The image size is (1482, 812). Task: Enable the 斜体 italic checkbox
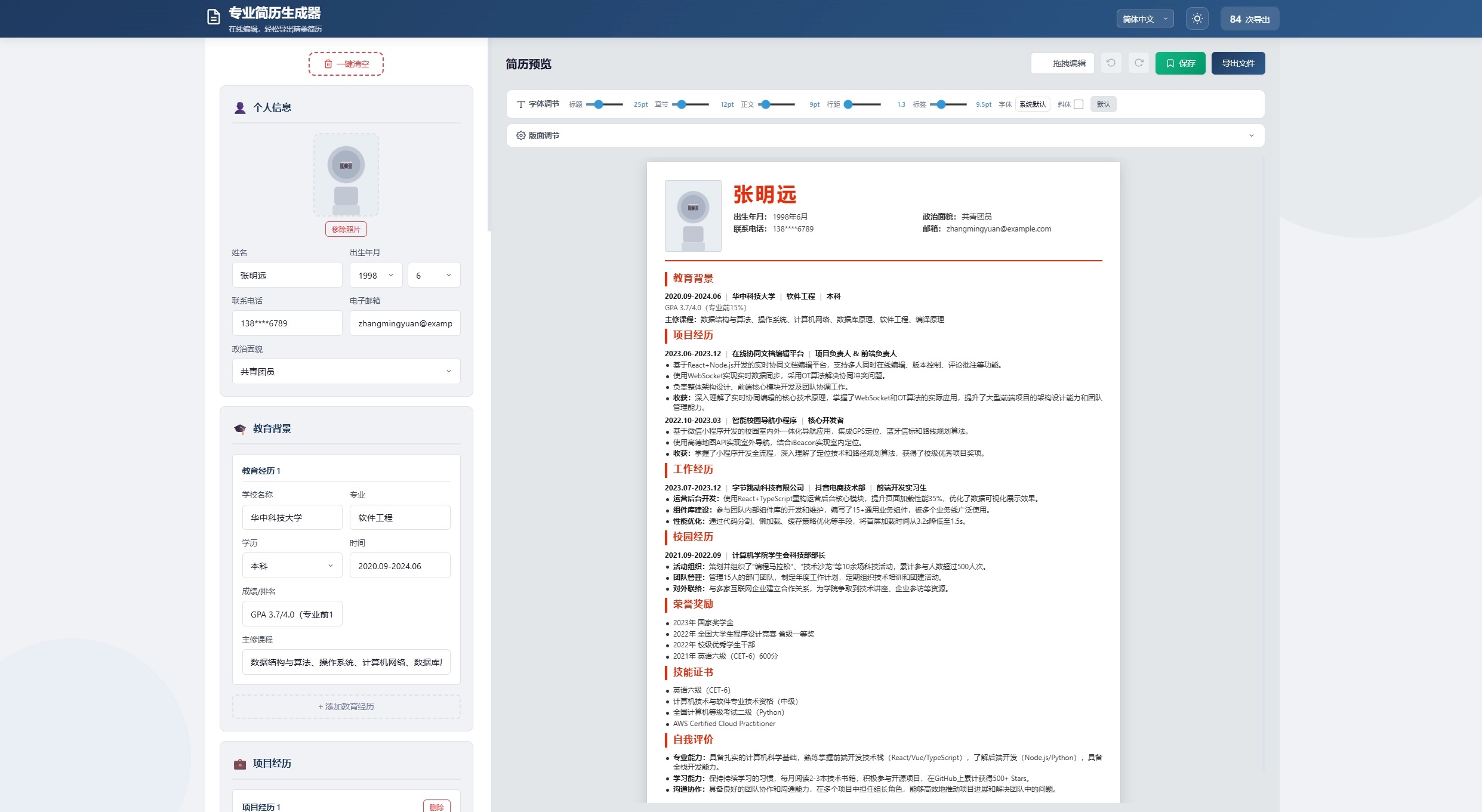1079,104
